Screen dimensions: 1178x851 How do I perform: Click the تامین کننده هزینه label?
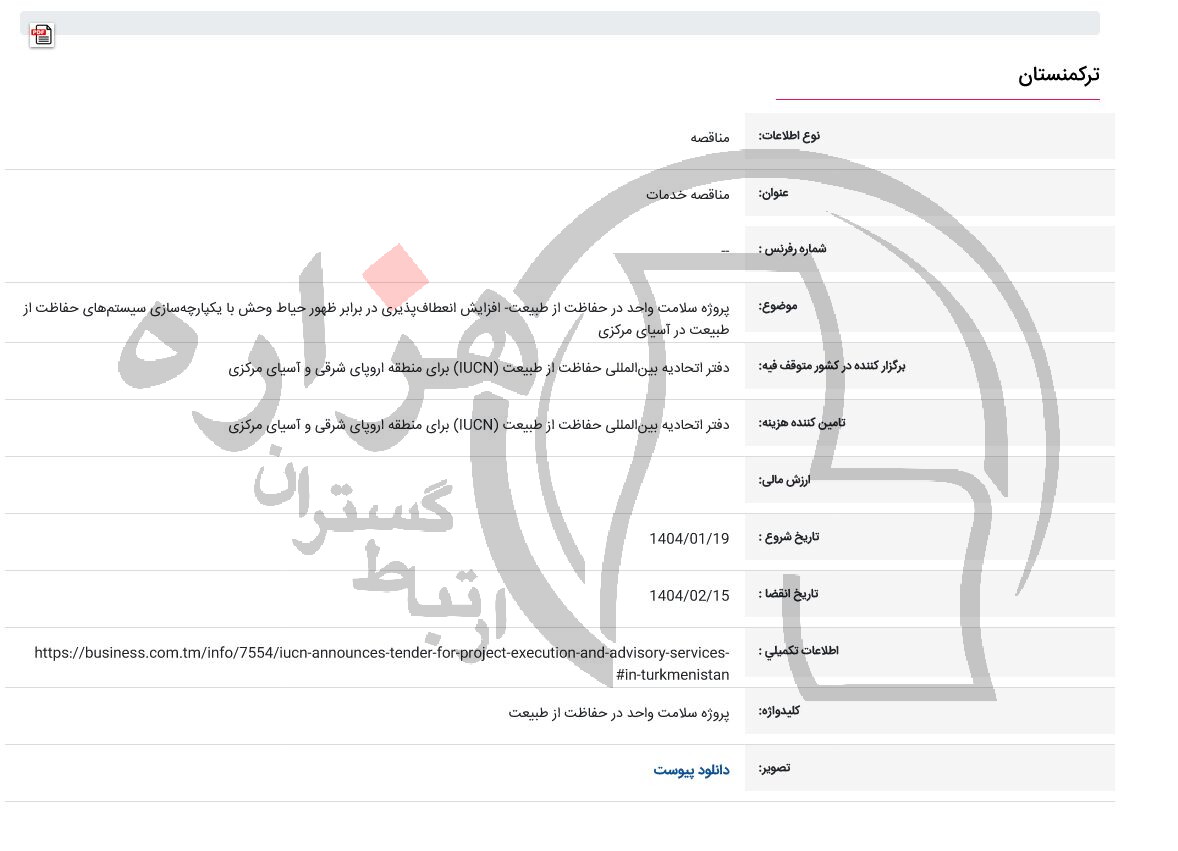pos(801,423)
